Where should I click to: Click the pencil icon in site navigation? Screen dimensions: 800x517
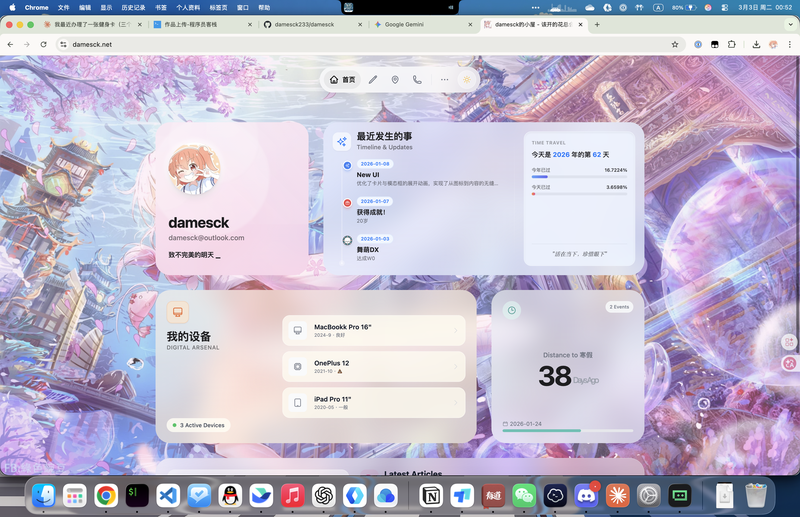pyautogui.click(x=373, y=79)
